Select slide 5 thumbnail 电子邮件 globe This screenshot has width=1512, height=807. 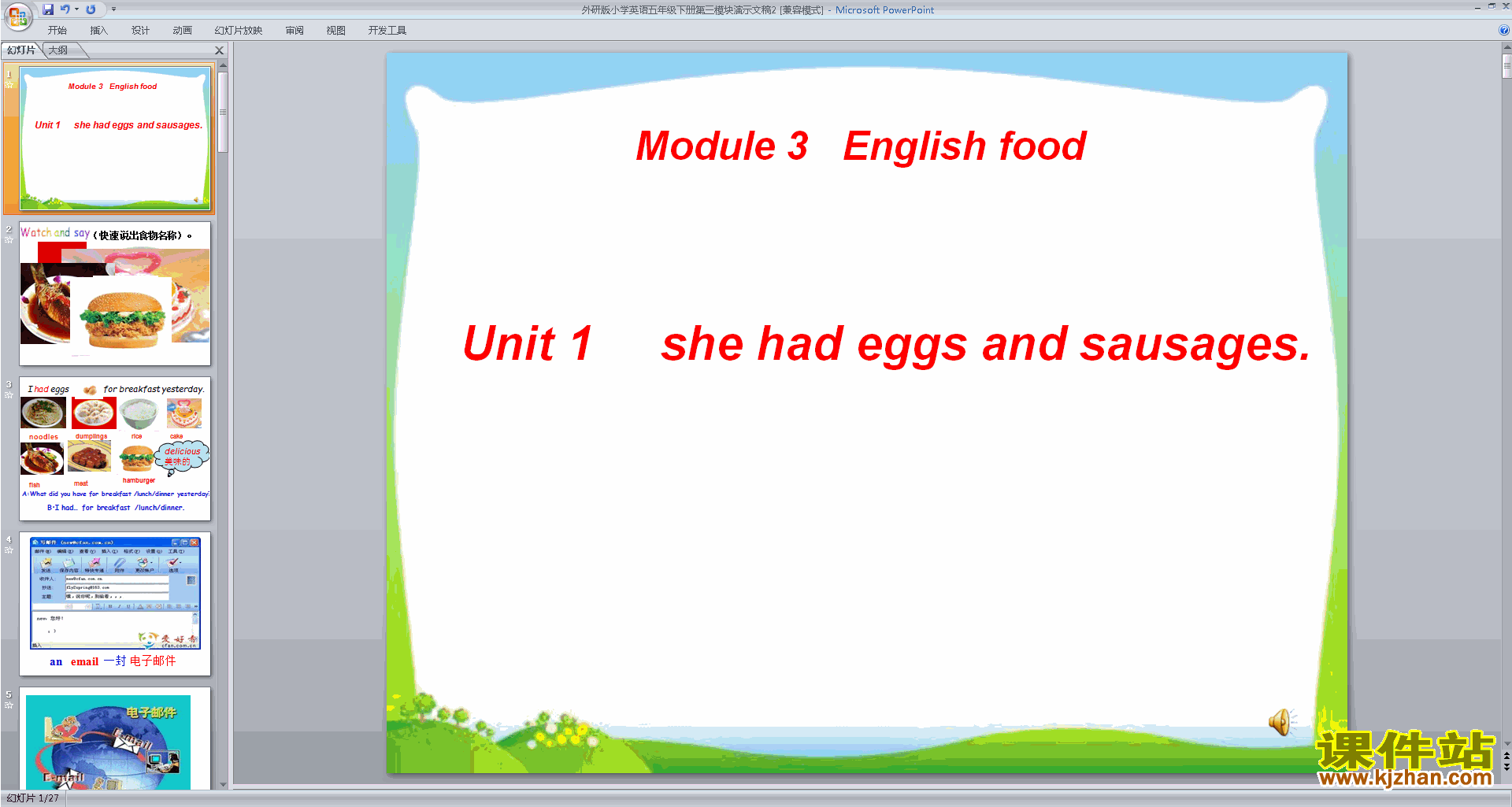tap(115, 739)
